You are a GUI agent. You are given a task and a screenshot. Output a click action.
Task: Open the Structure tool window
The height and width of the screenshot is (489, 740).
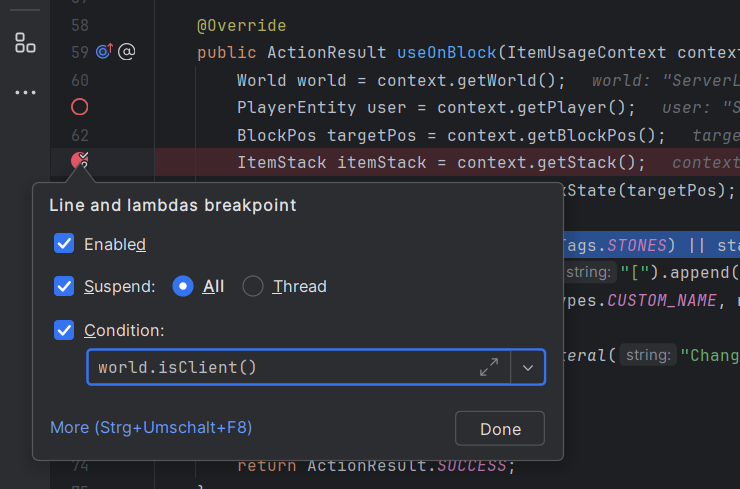[x=25, y=43]
